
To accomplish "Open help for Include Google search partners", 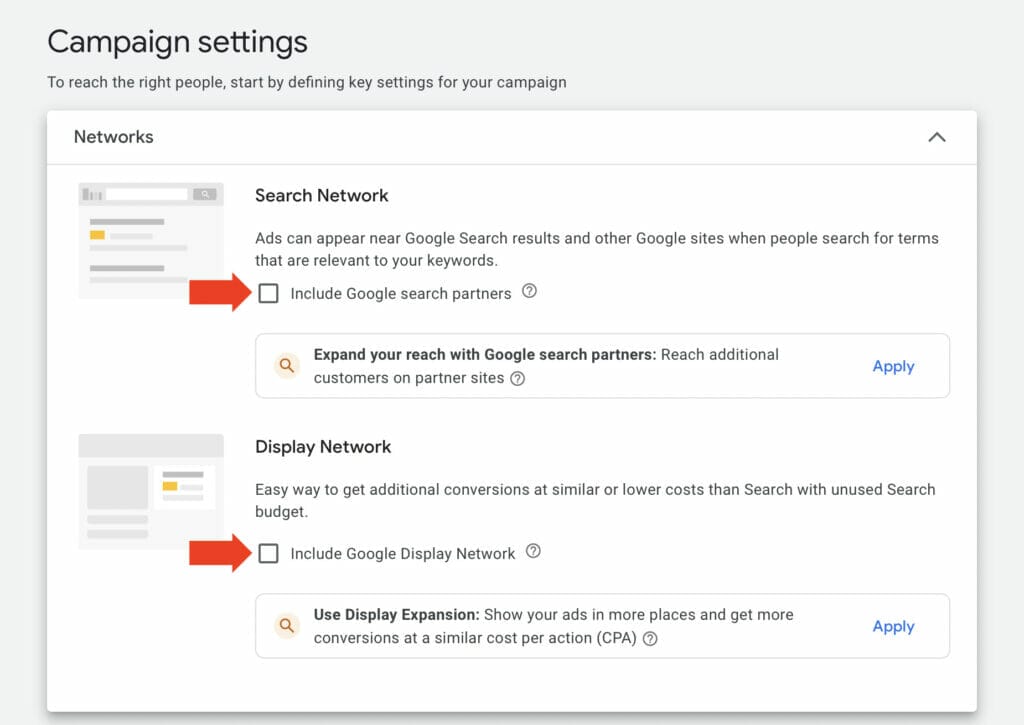I will (530, 292).
